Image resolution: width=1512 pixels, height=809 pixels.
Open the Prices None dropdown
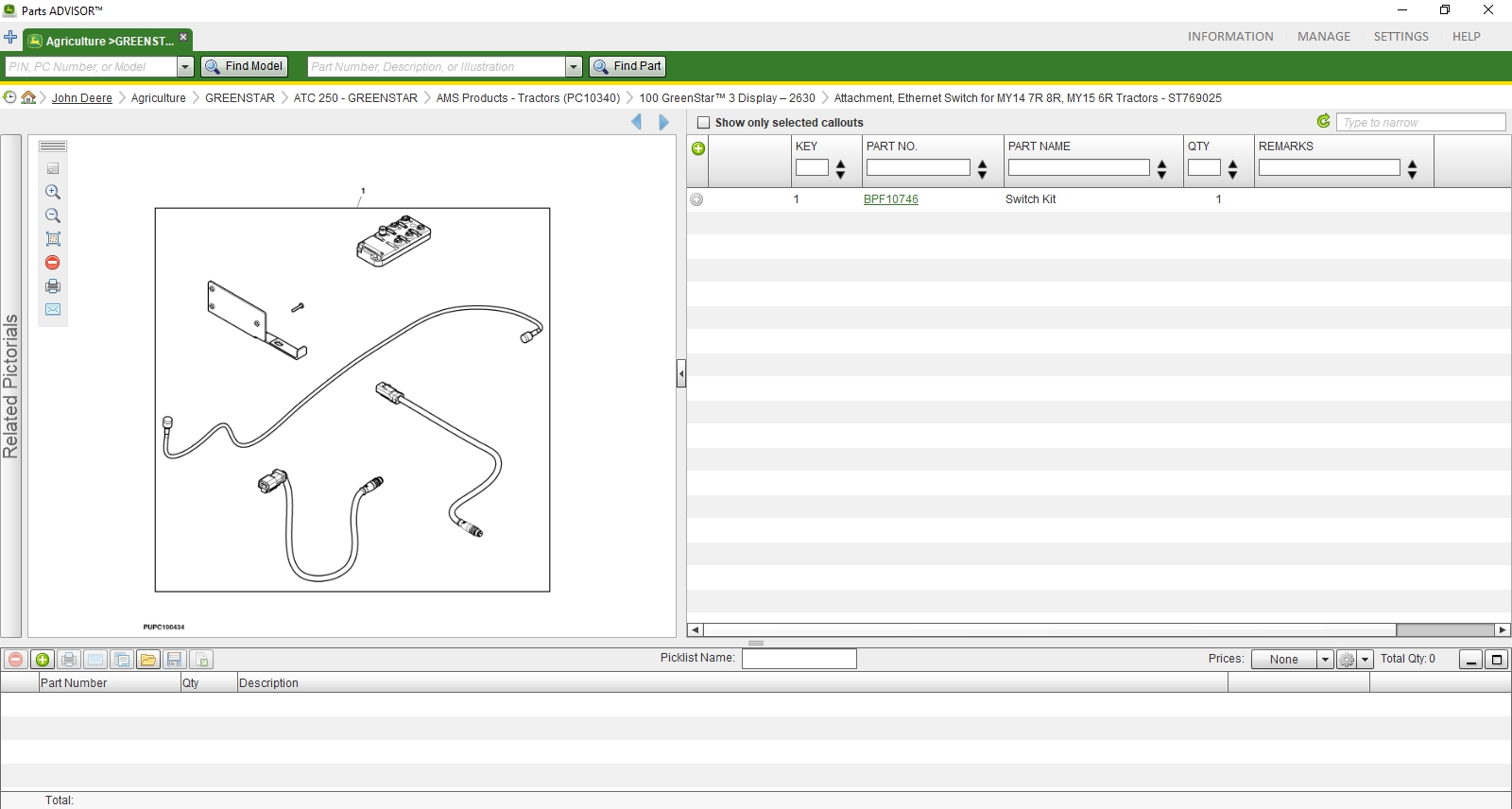coord(1325,660)
